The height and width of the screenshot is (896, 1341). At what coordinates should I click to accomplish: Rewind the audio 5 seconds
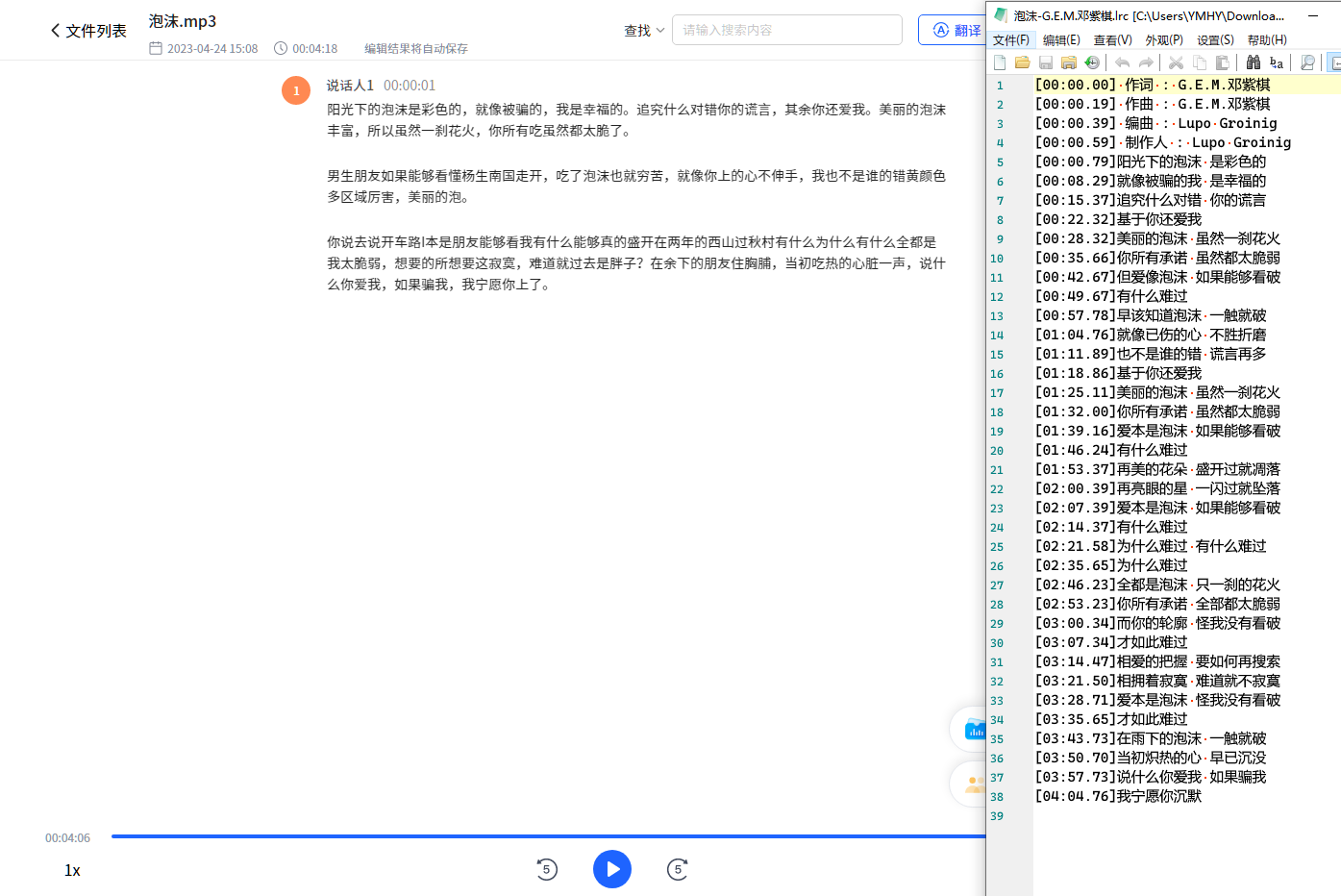pyautogui.click(x=547, y=869)
